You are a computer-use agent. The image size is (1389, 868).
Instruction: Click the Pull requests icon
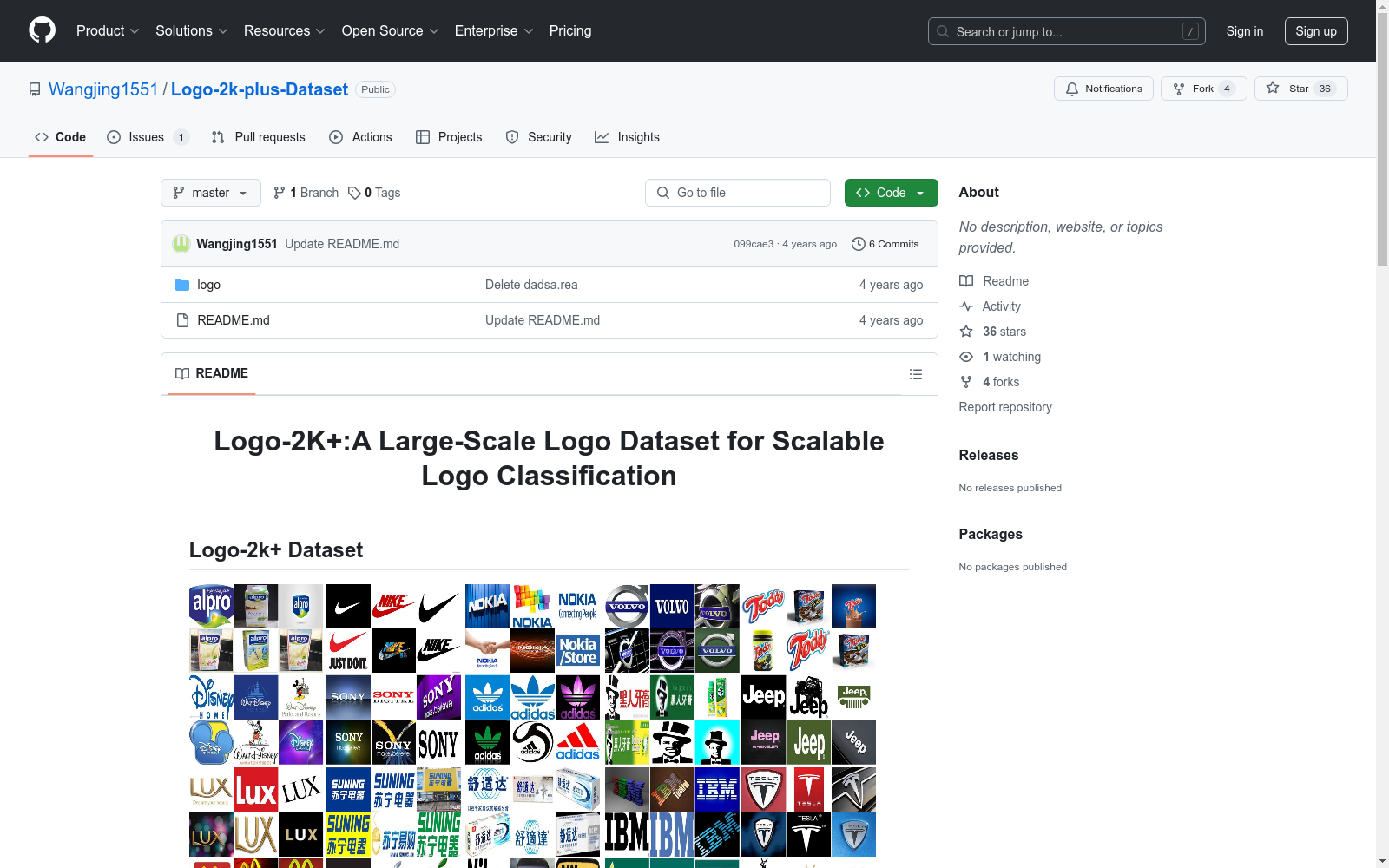click(x=218, y=137)
